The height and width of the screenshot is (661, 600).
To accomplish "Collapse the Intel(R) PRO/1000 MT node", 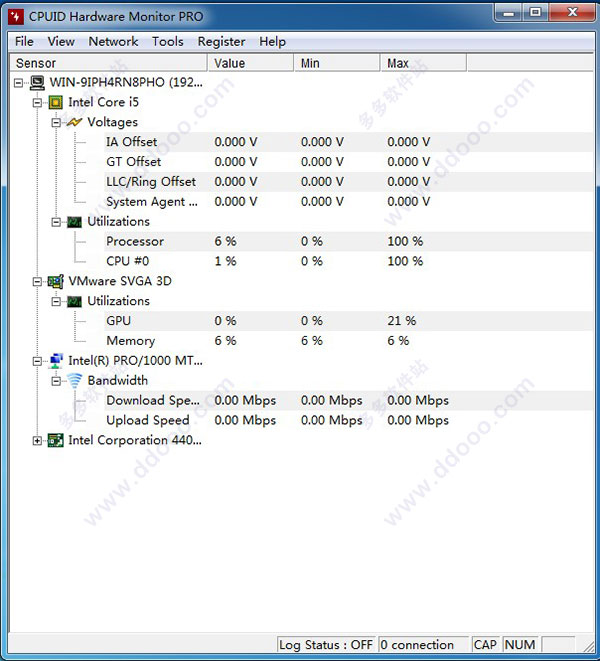I will click(38, 361).
